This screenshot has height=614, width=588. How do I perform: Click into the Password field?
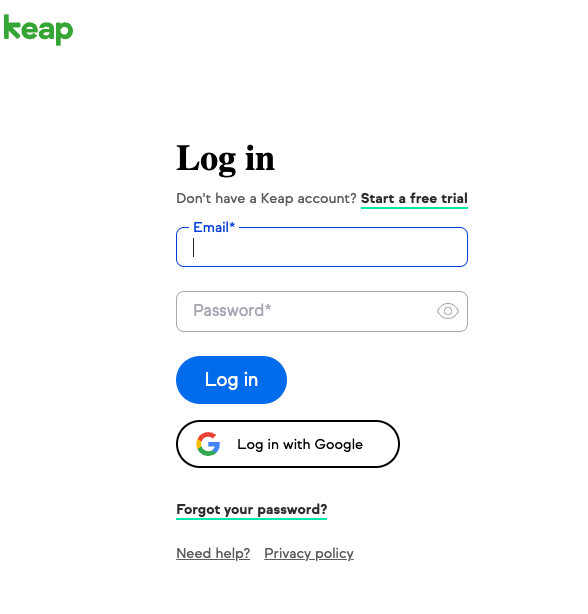[x=322, y=311]
